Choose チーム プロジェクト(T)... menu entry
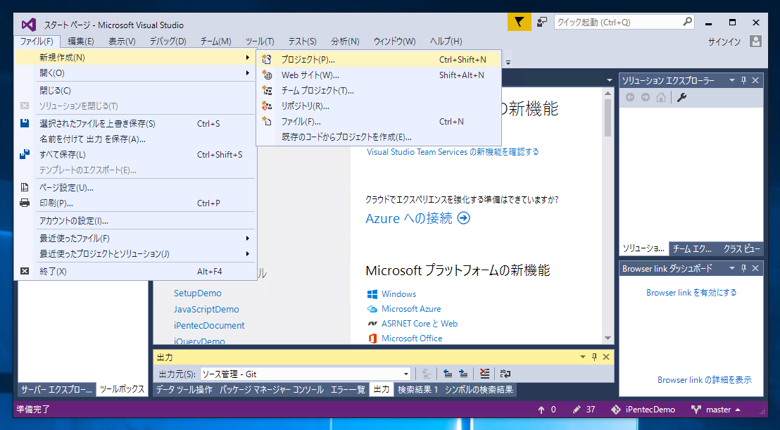Image resolution: width=780 pixels, height=430 pixels. [x=379, y=91]
